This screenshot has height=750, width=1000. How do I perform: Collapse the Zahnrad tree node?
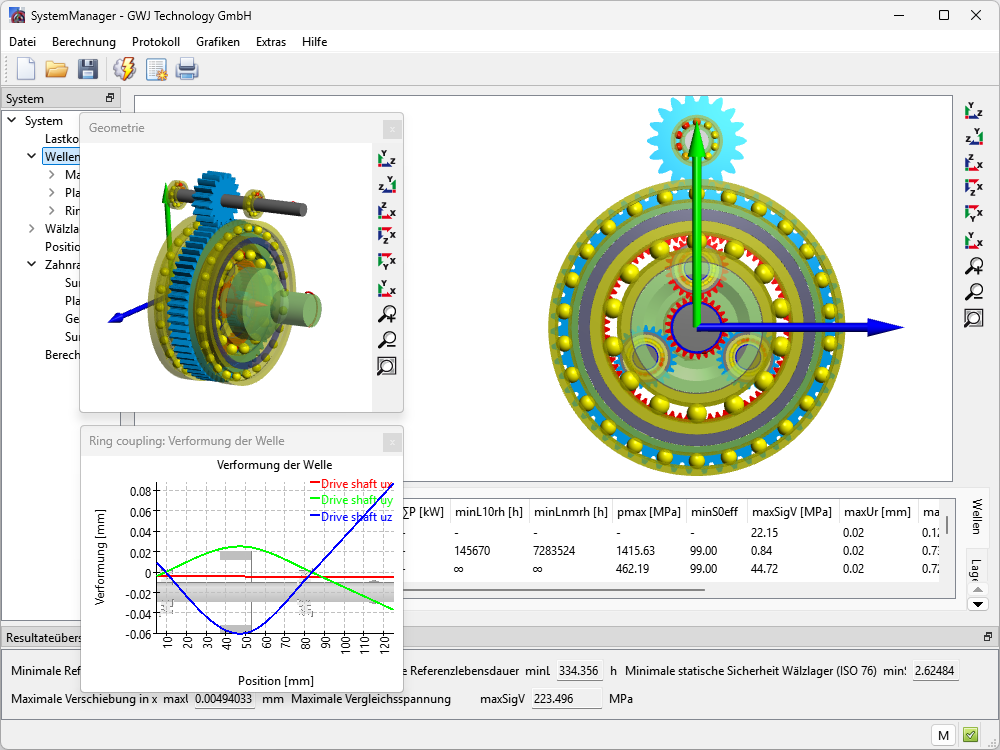pos(32,265)
